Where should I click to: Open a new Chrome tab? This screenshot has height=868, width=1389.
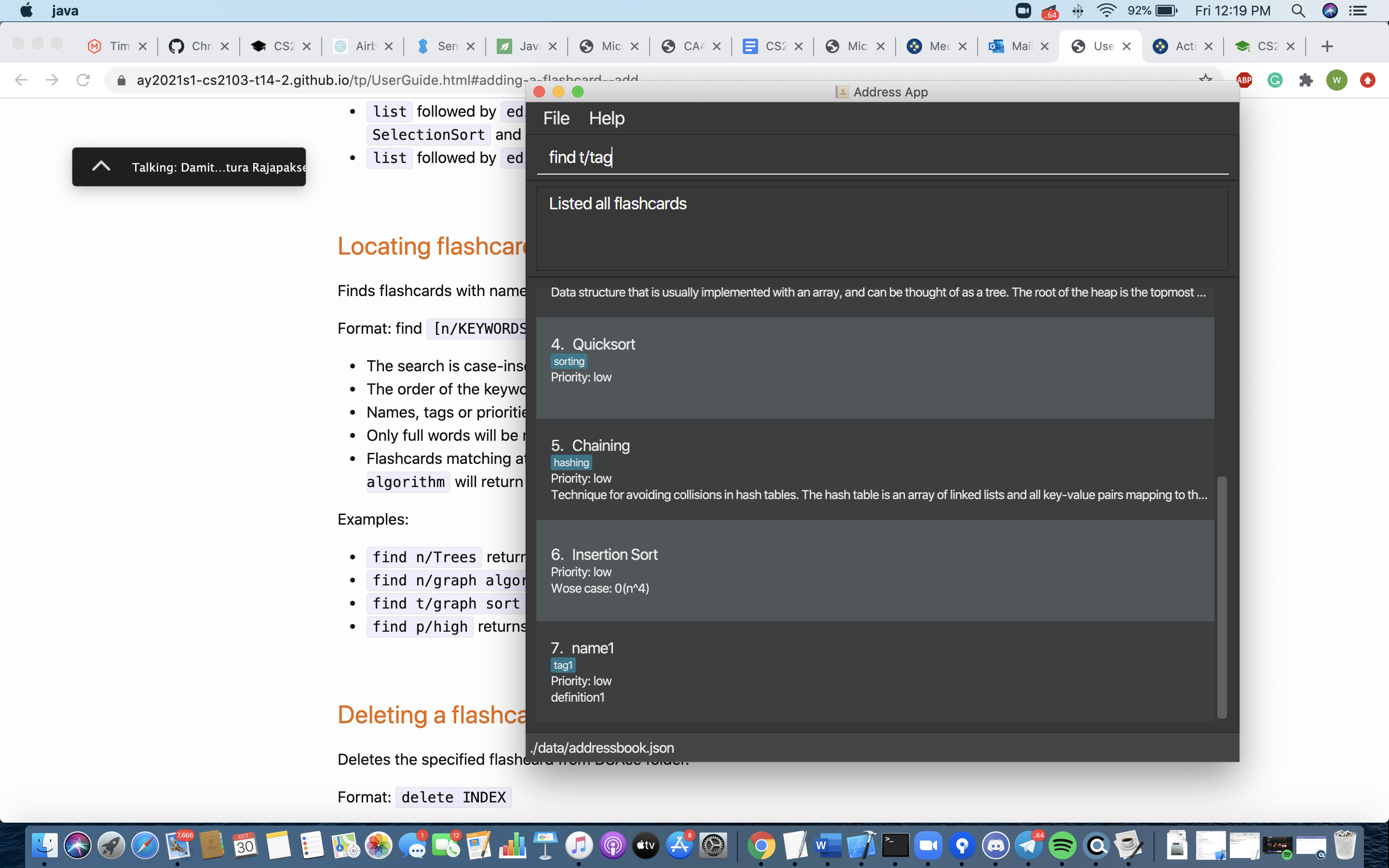pos(1326,46)
